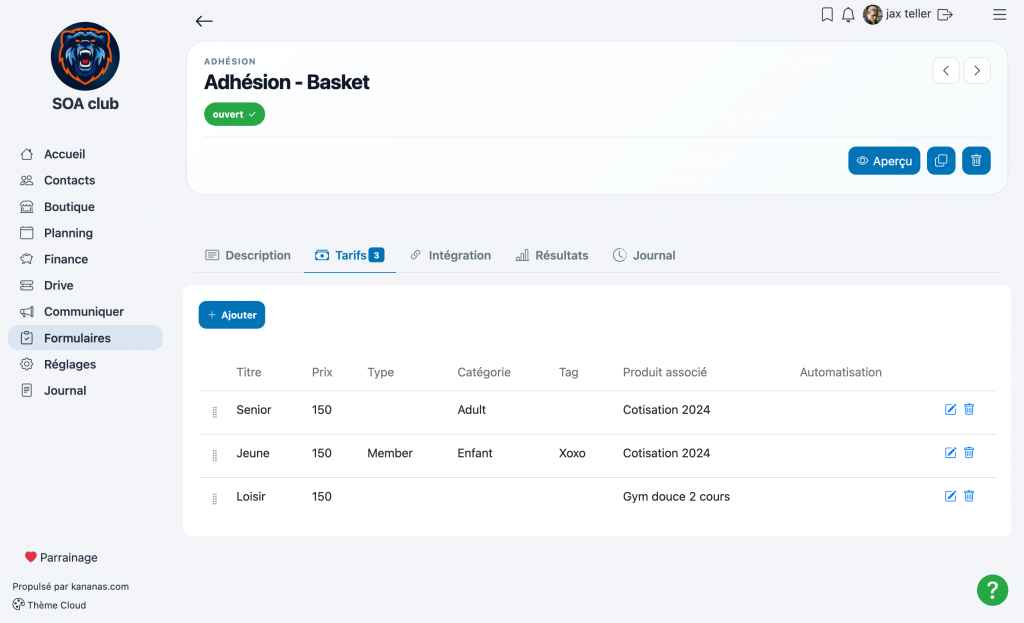Image resolution: width=1024 pixels, height=623 pixels.
Task: Go to previous form with left chevron
Action: 946,71
